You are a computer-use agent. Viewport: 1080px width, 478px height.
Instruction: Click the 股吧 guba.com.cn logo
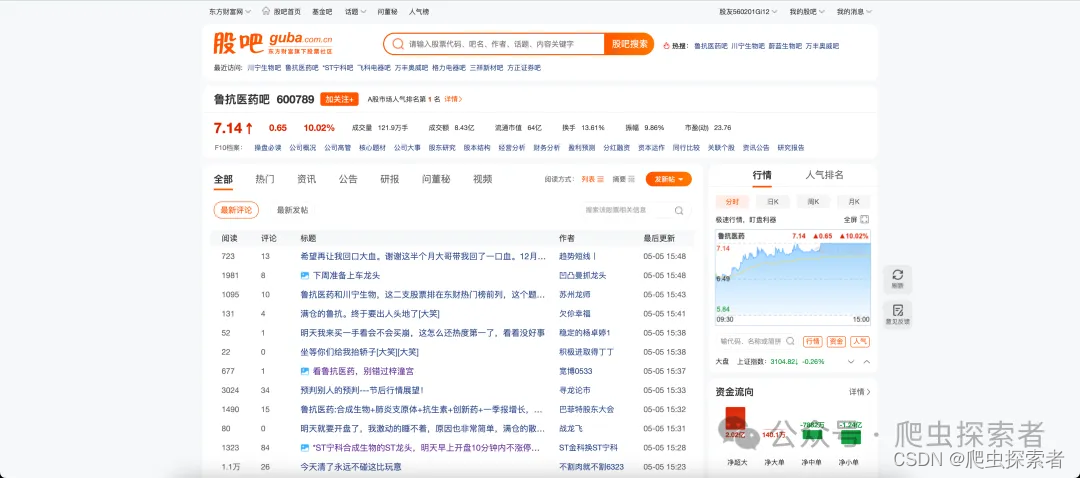click(274, 43)
